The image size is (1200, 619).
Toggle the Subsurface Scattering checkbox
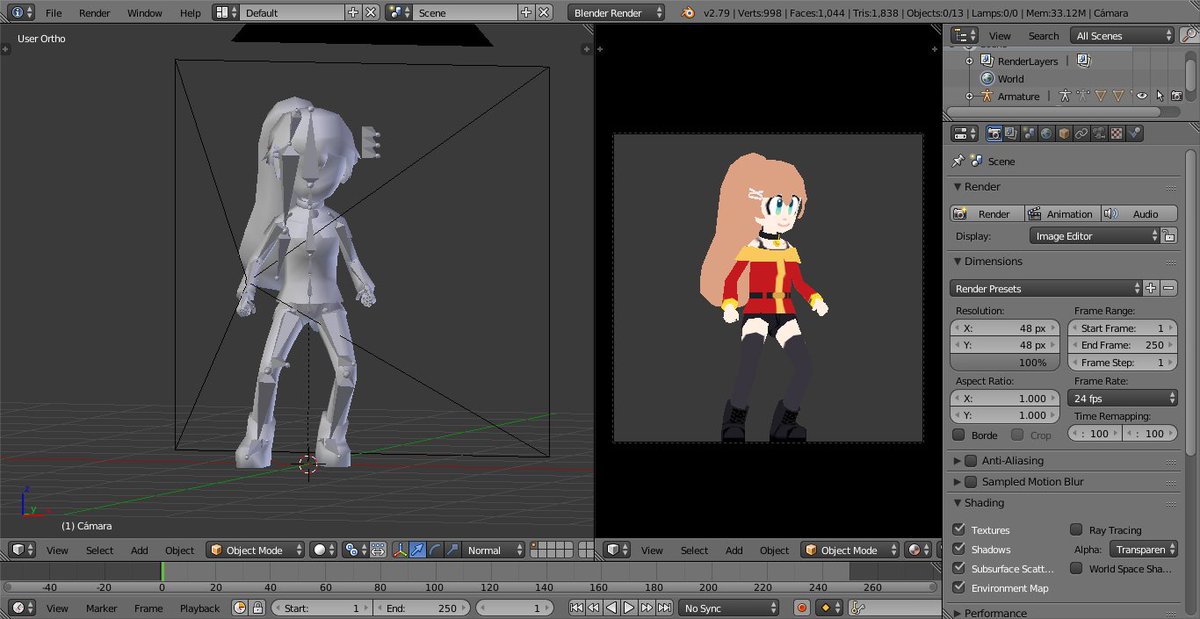click(x=959, y=568)
